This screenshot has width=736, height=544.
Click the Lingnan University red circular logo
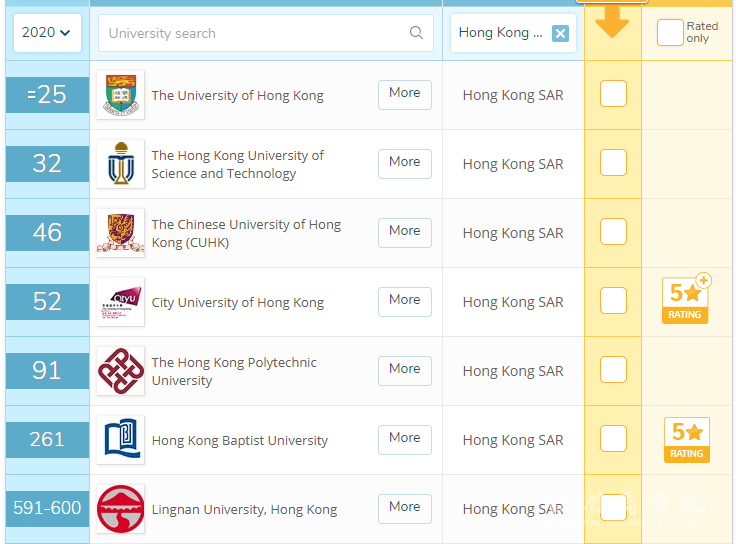pos(121,509)
